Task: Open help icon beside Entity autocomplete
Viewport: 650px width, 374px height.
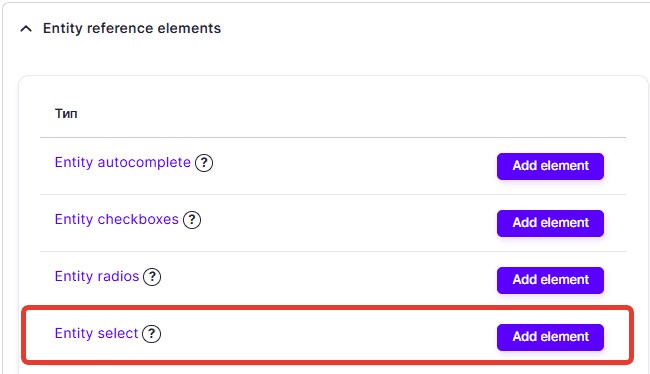Action: pos(204,163)
